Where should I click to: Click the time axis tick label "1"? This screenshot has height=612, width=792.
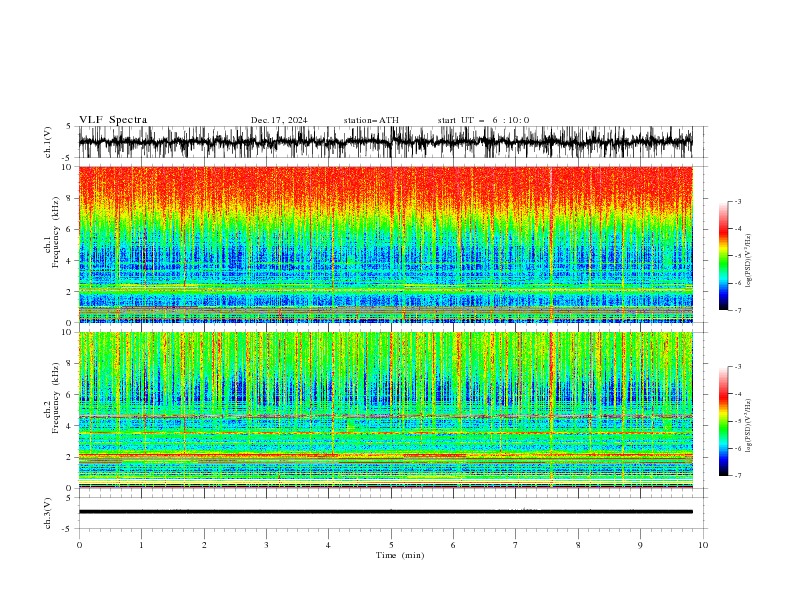141,545
